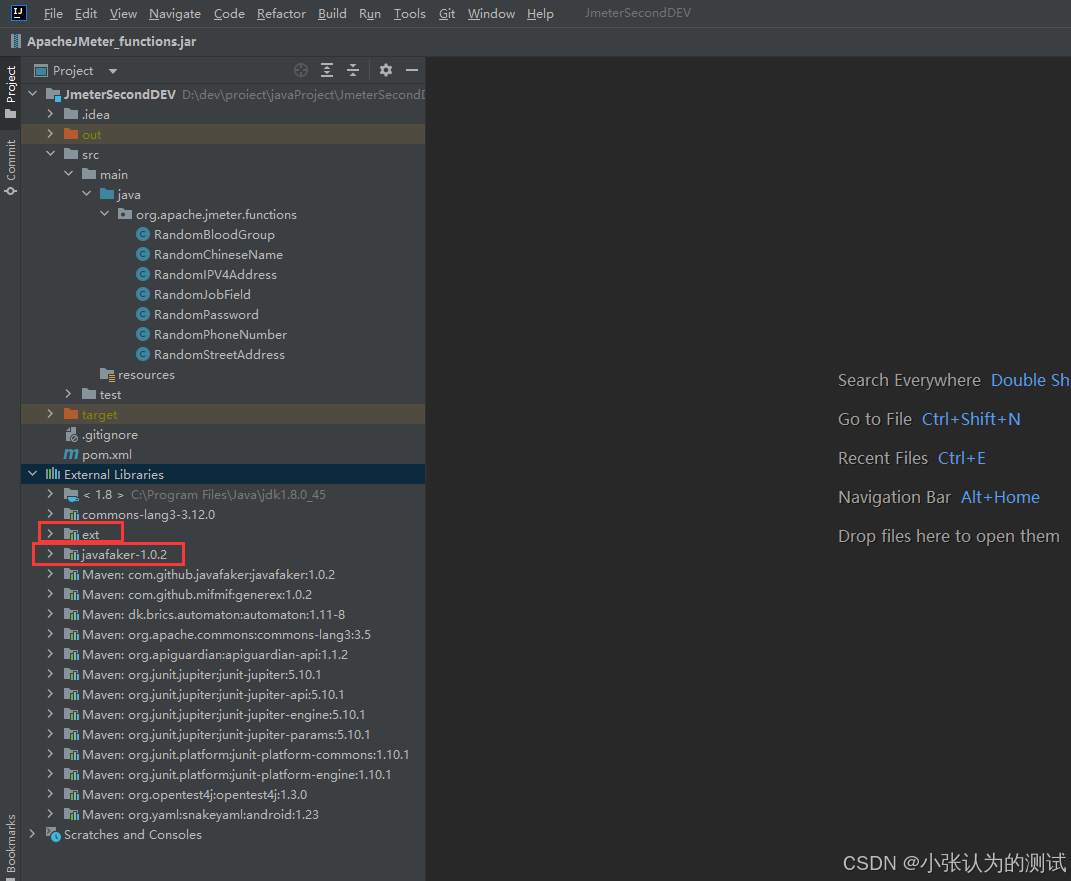Expand the javafaker-1.0.2 library node
This screenshot has width=1071, height=881.
51,554
